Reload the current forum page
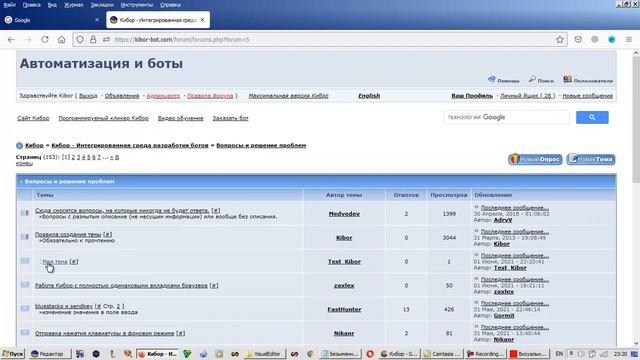The height and width of the screenshot is (360, 640). point(45,40)
